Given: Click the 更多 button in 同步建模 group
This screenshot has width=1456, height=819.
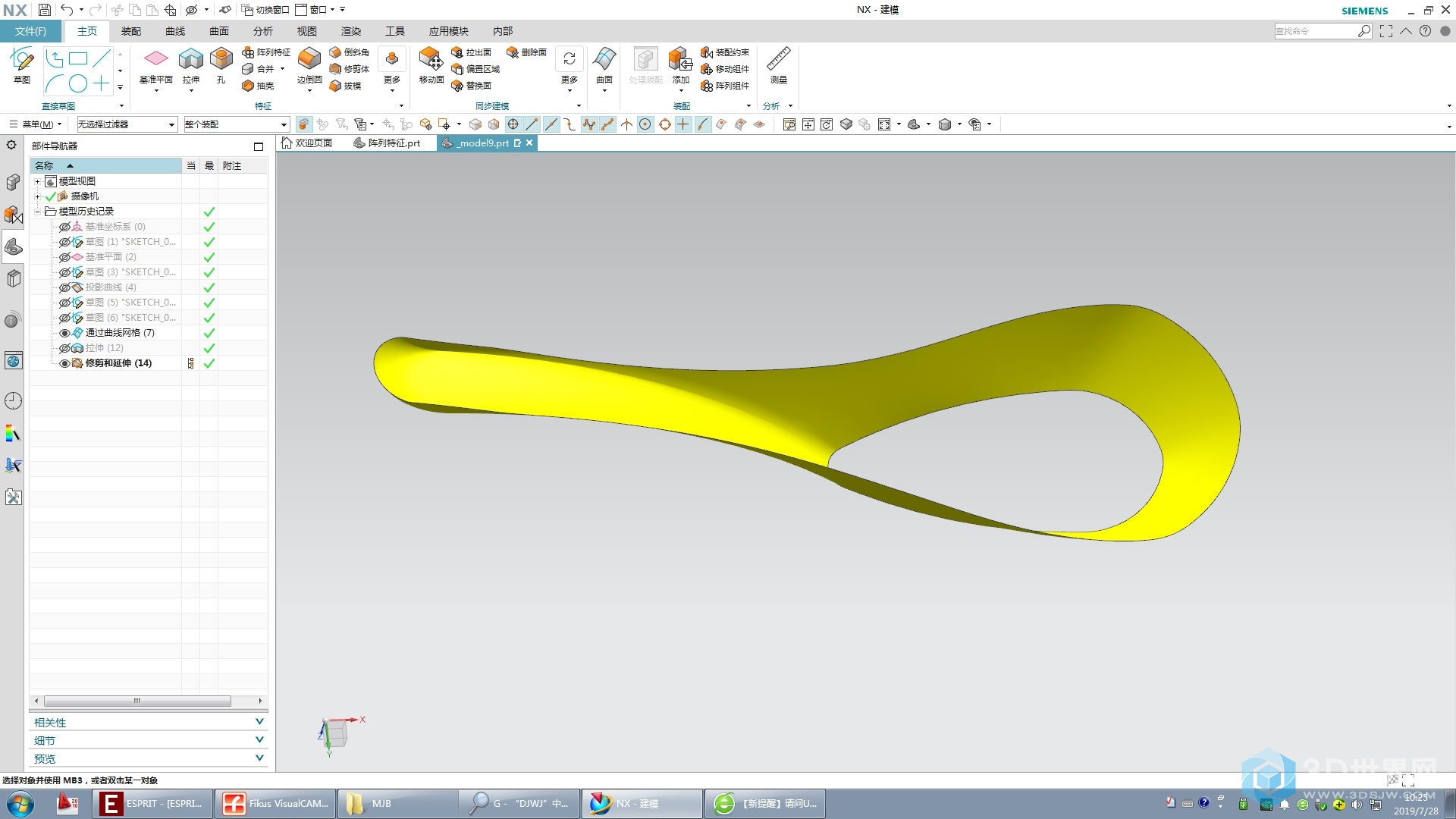Looking at the screenshot, I should (x=570, y=68).
